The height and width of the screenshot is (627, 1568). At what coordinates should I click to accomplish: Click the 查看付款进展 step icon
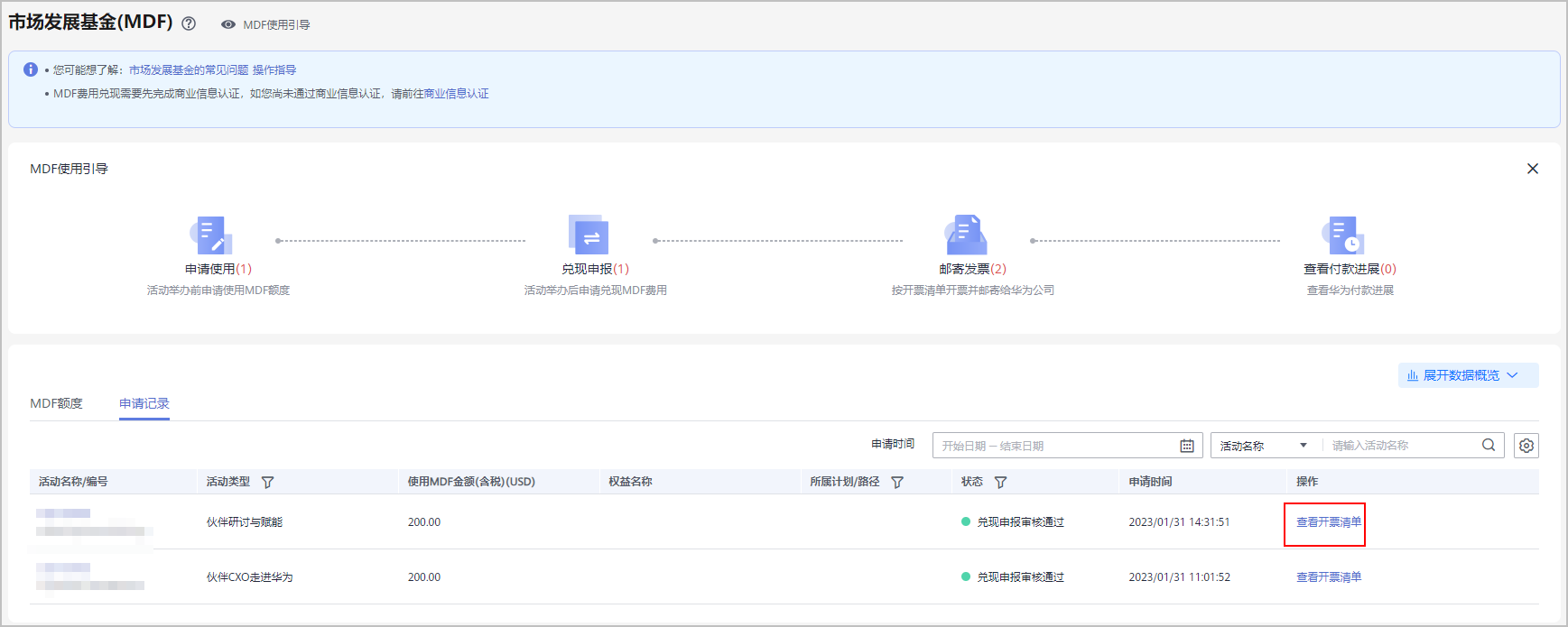click(1343, 235)
